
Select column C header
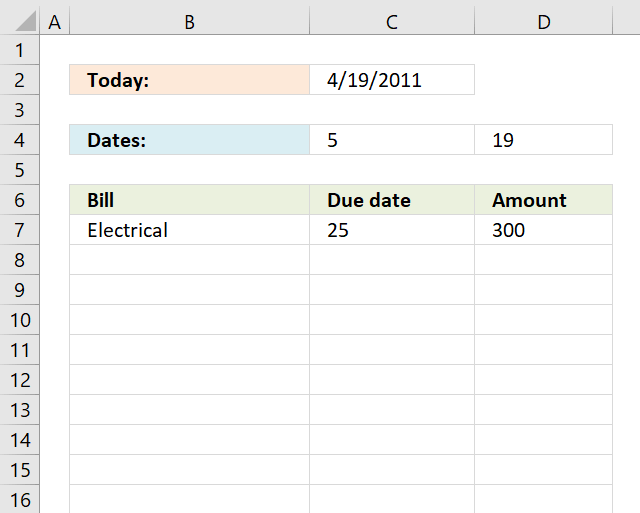[x=392, y=20]
